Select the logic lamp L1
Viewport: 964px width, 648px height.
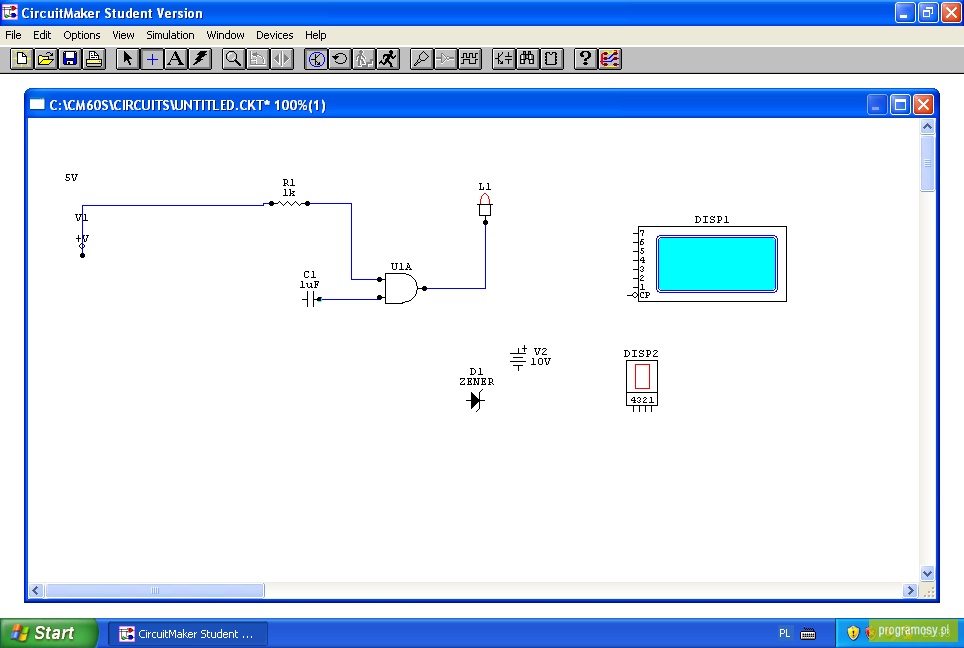pos(485,208)
